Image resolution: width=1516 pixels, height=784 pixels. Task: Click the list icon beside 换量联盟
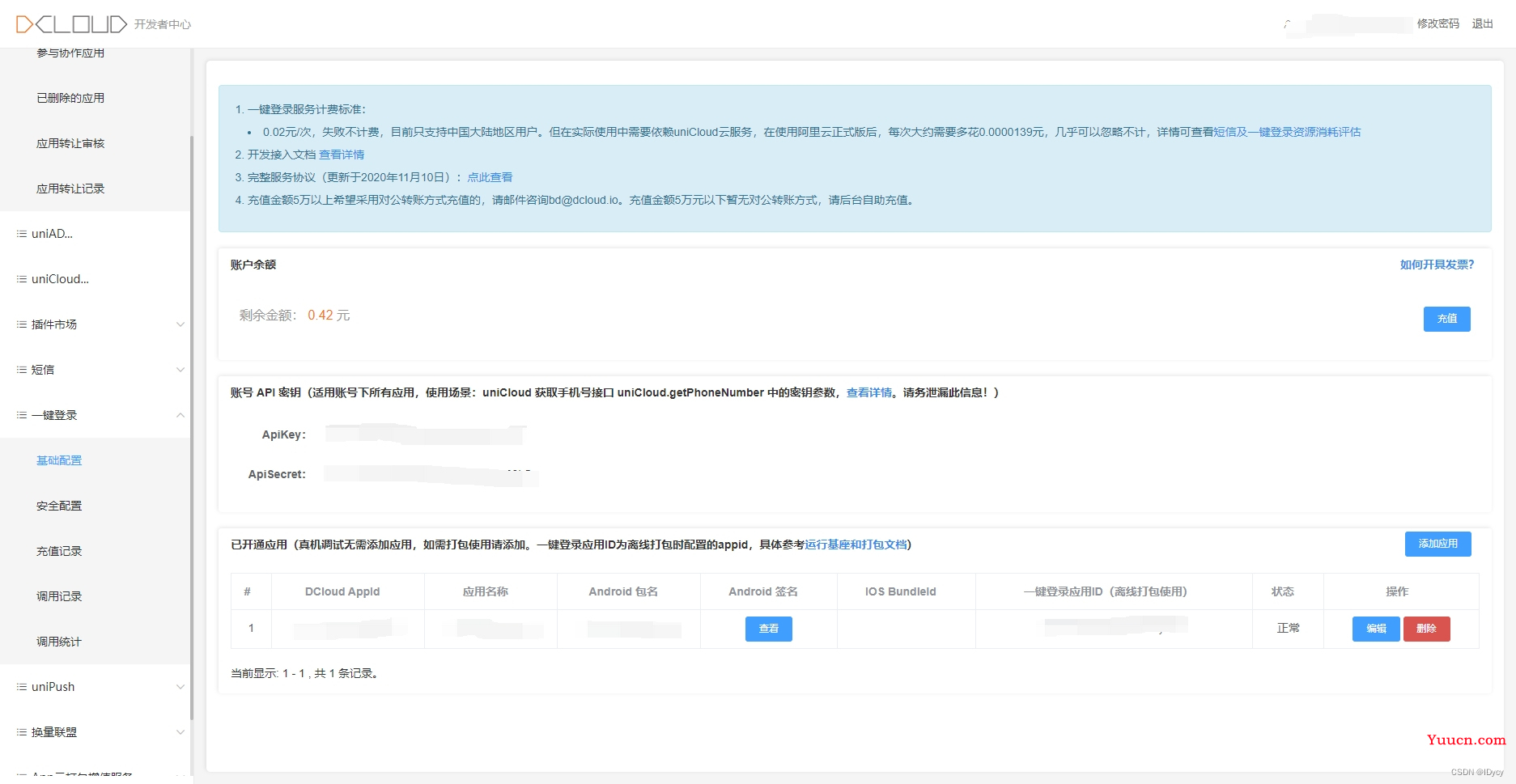(22, 732)
